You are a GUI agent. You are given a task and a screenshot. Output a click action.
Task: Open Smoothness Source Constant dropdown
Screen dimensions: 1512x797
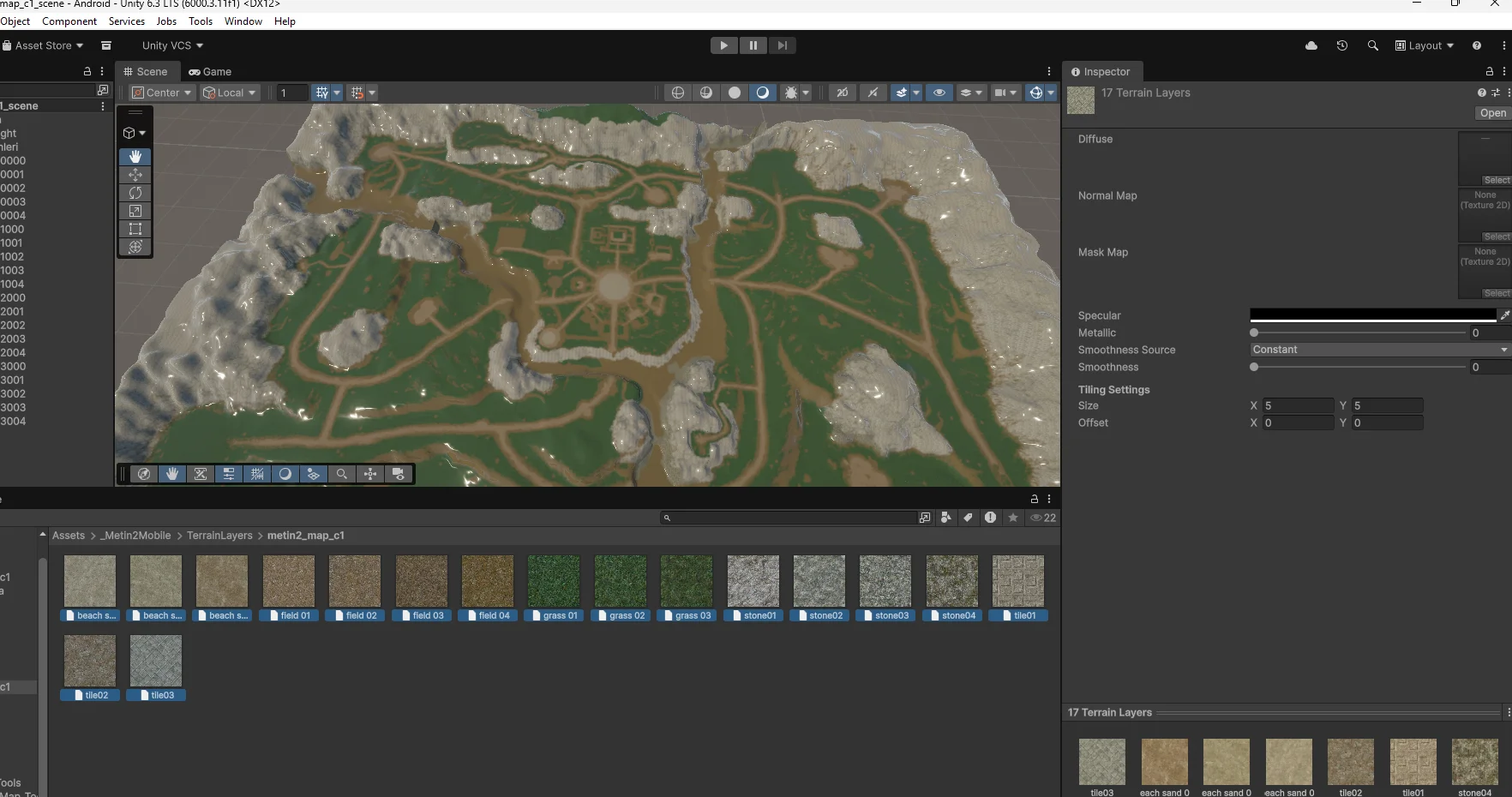coord(1380,350)
